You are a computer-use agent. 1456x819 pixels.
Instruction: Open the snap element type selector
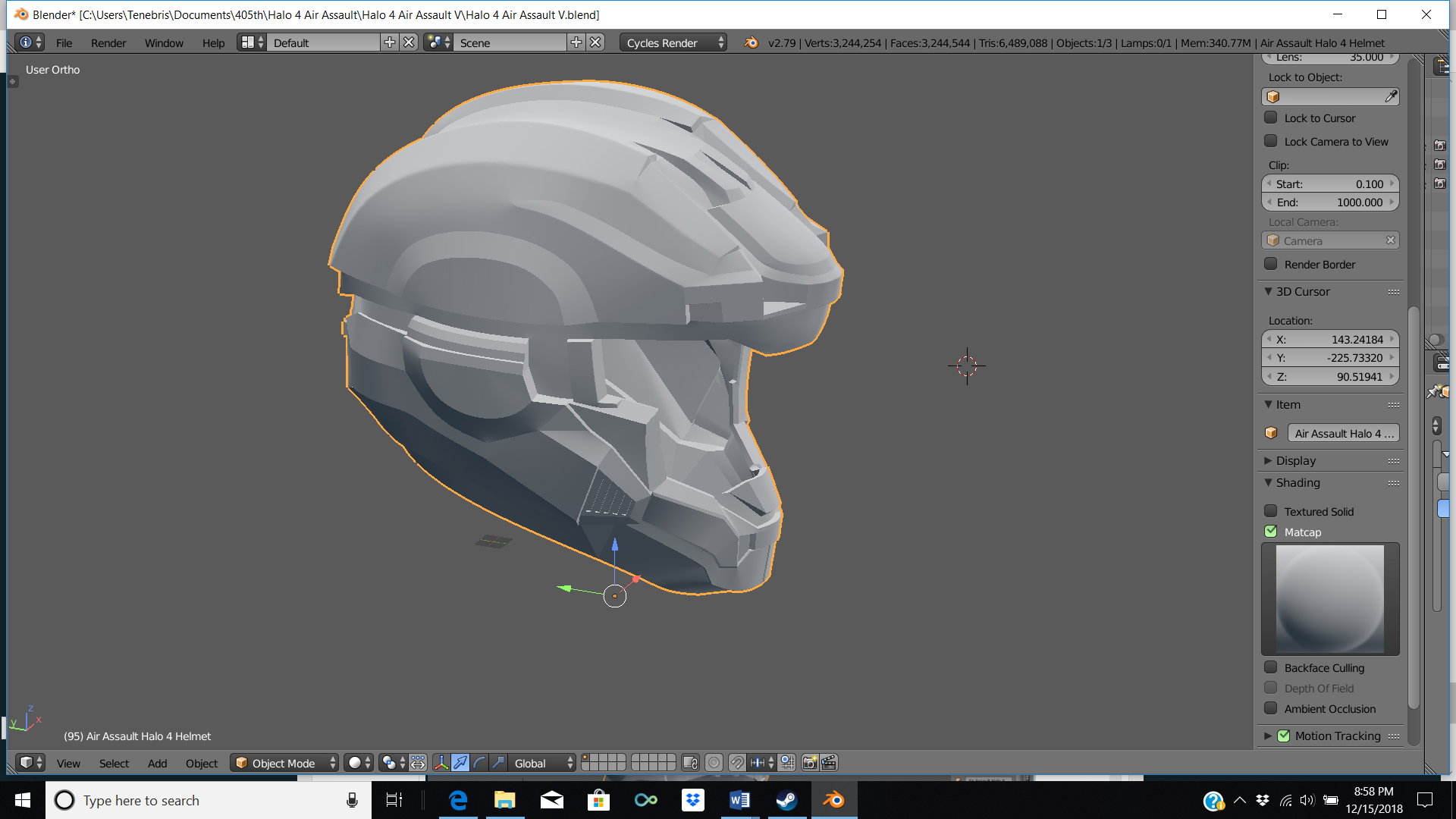coord(761,763)
